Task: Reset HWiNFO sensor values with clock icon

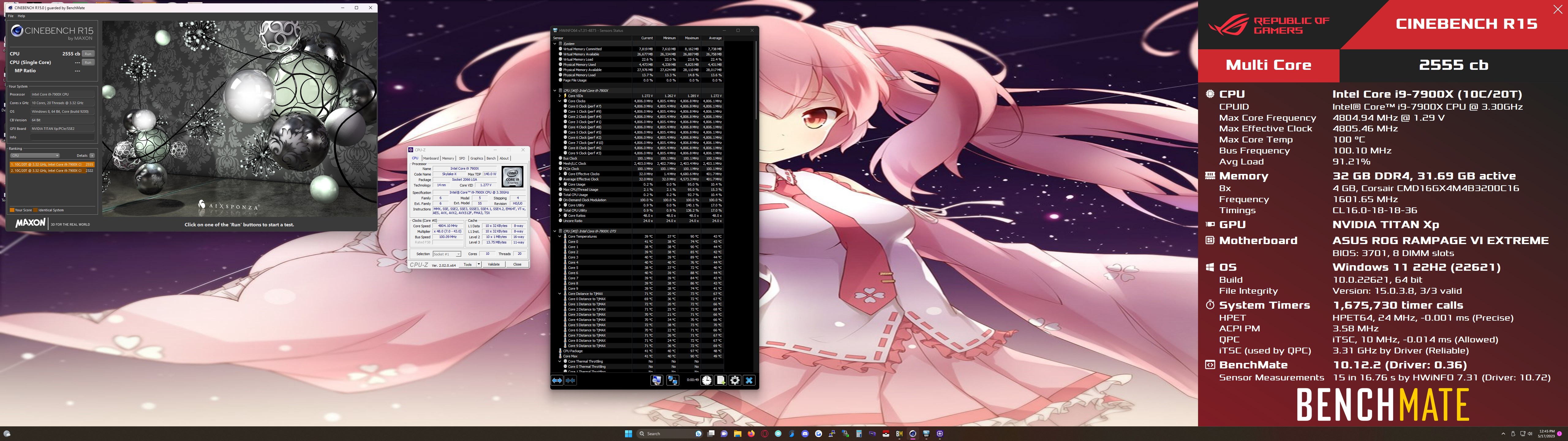Action: (x=707, y=380)
